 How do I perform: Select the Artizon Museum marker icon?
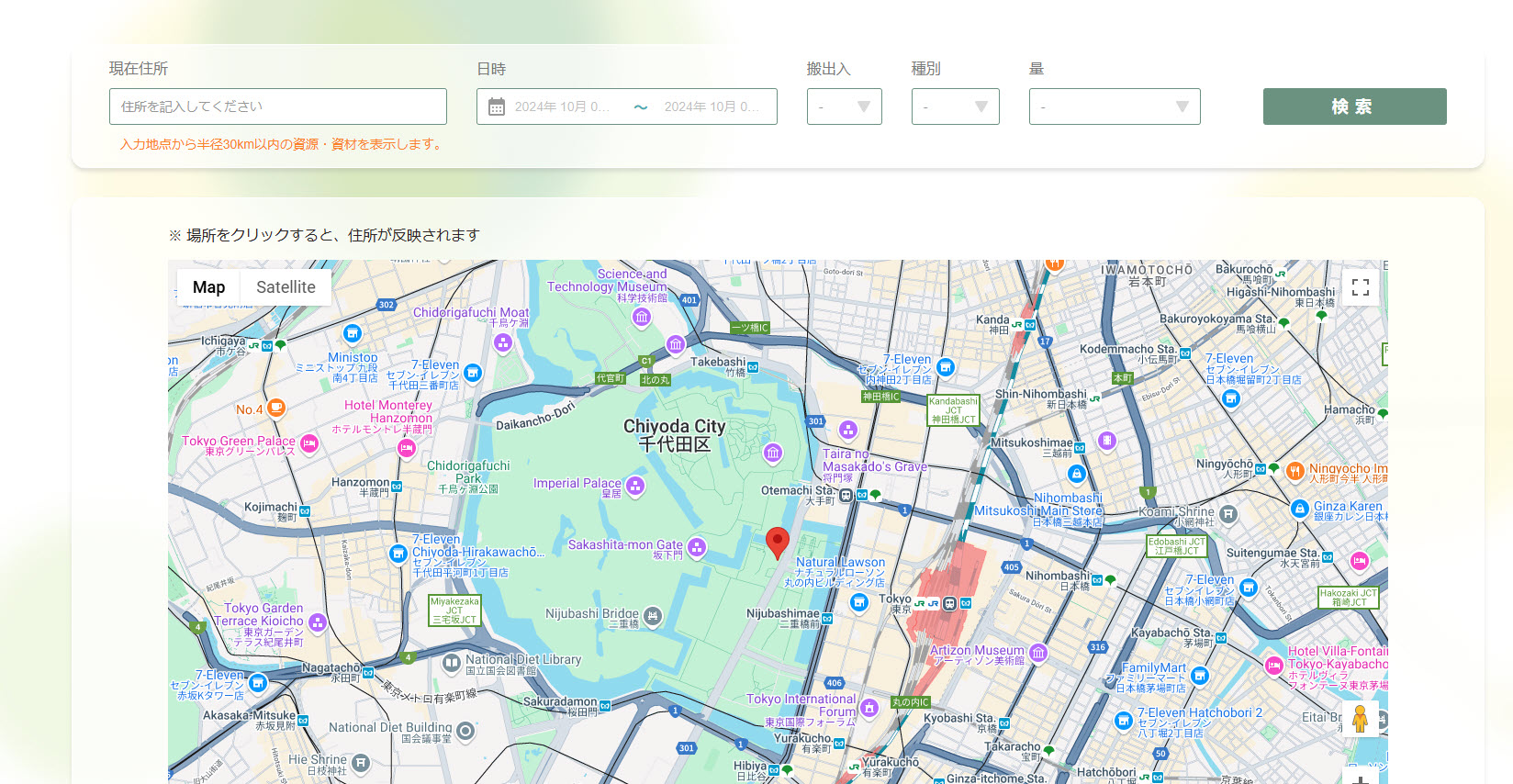(1038, 653)
